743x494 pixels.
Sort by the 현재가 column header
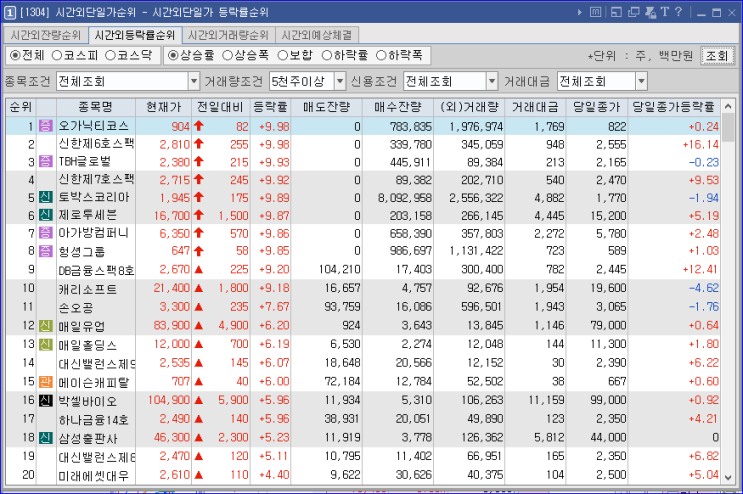pyautogui.click(x=163, y=107)
